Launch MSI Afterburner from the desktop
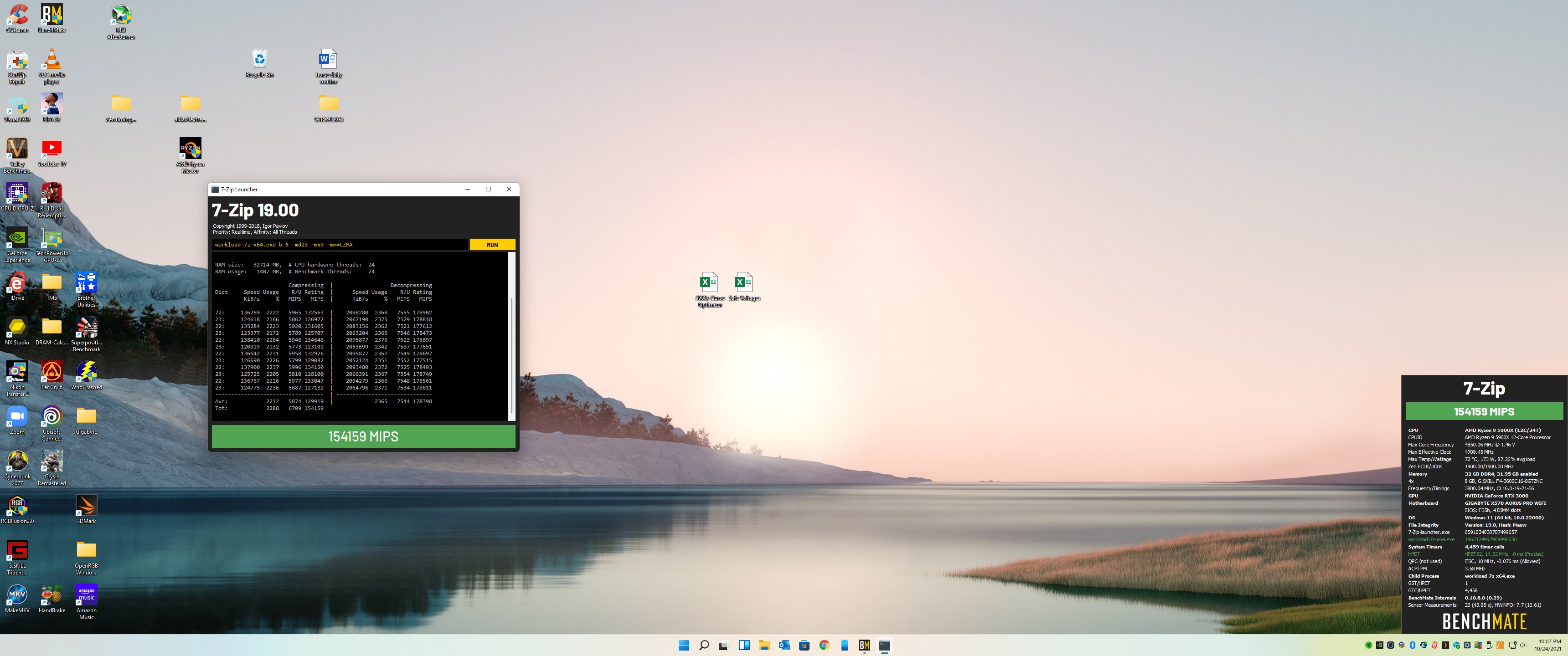1568x656 pixels. [x=120, y=22]
